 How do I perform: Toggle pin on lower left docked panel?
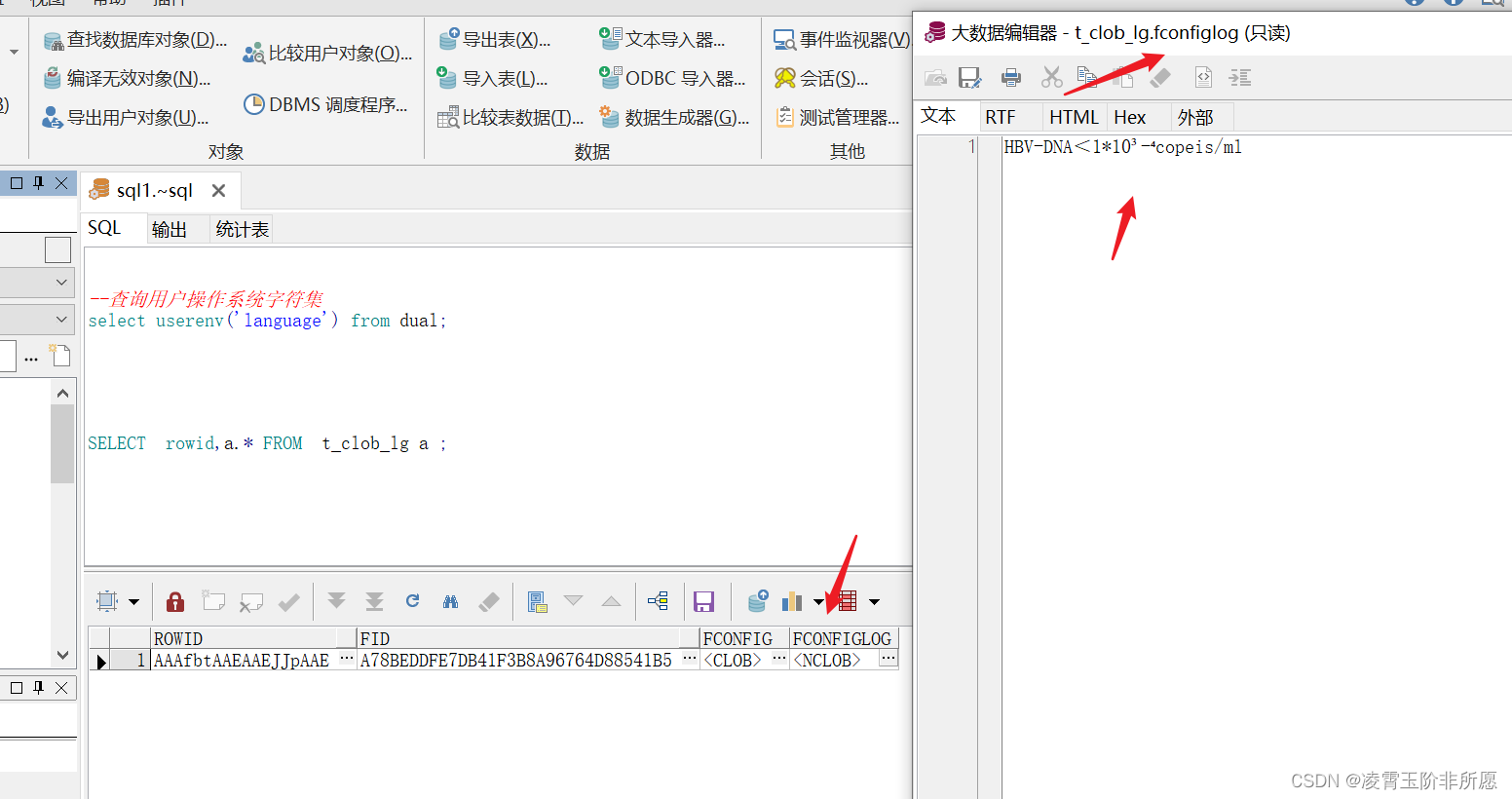point(39,687)
